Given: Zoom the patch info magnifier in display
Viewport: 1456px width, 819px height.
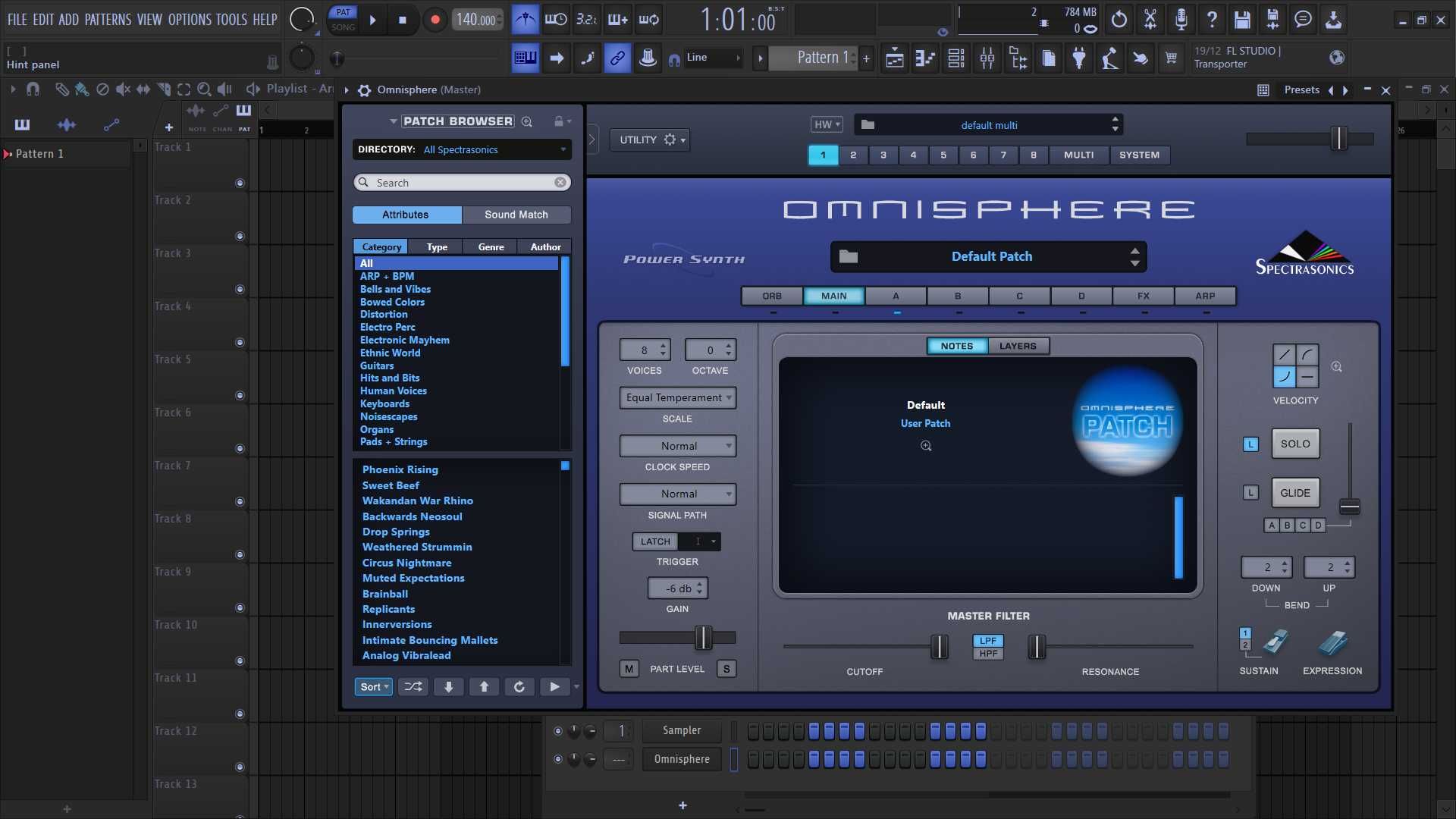Looking at the screenshot, I should (926, 446).
